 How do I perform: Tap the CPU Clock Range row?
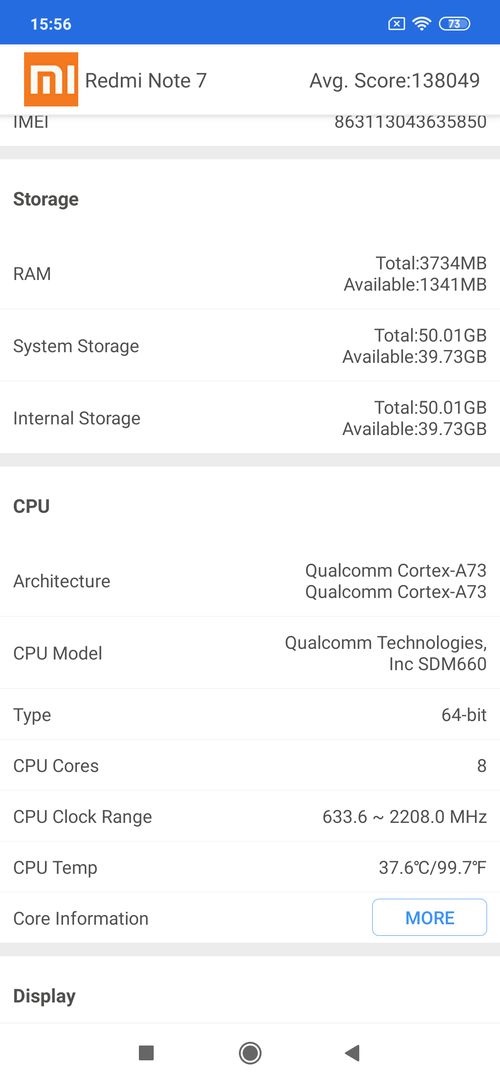250,816
